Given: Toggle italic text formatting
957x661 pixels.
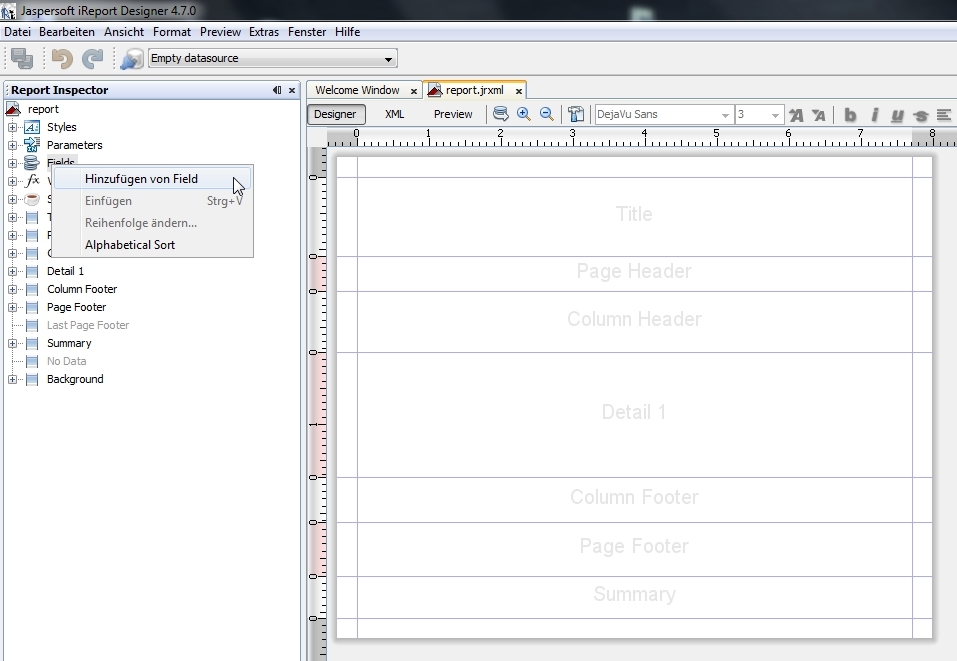Looking at the screenshot, I should click(874, 115).
